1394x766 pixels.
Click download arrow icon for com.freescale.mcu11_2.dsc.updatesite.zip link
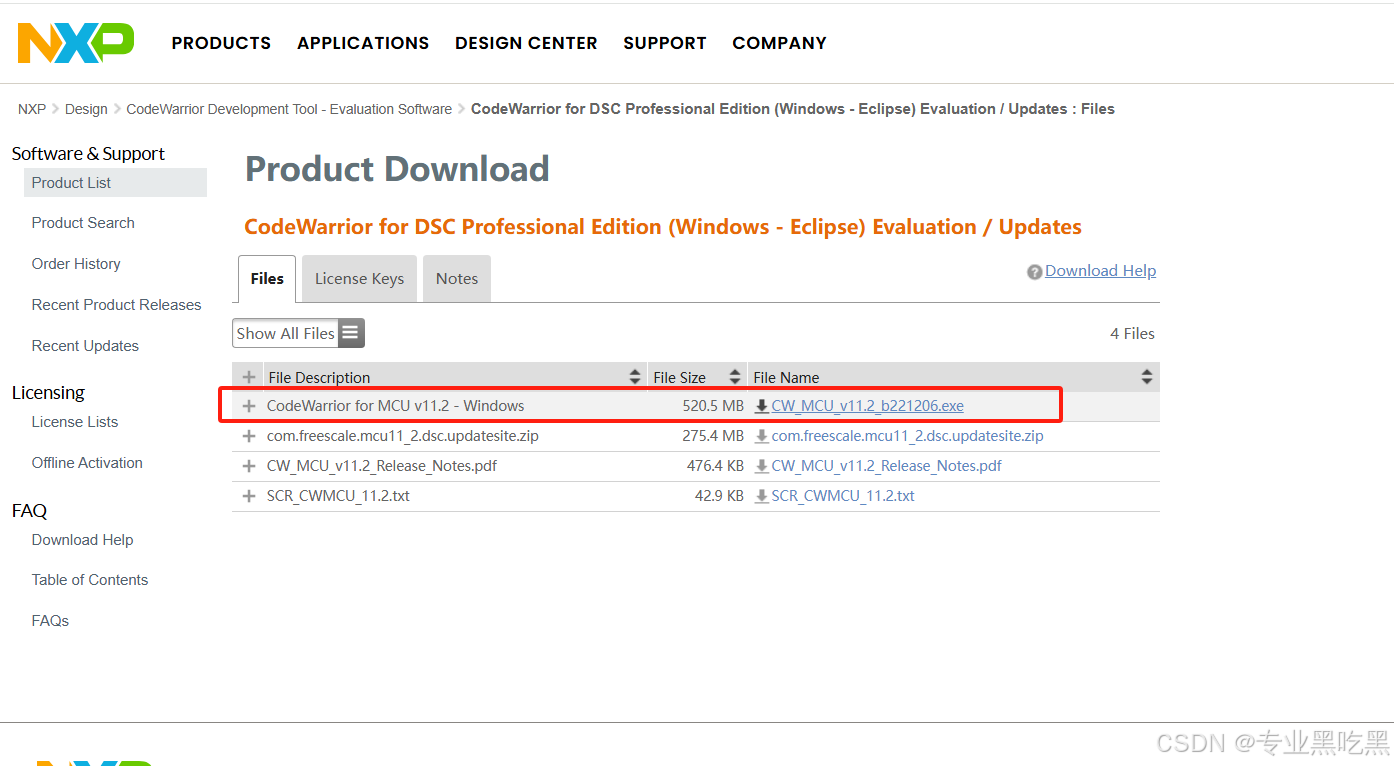tap(762, 436)
